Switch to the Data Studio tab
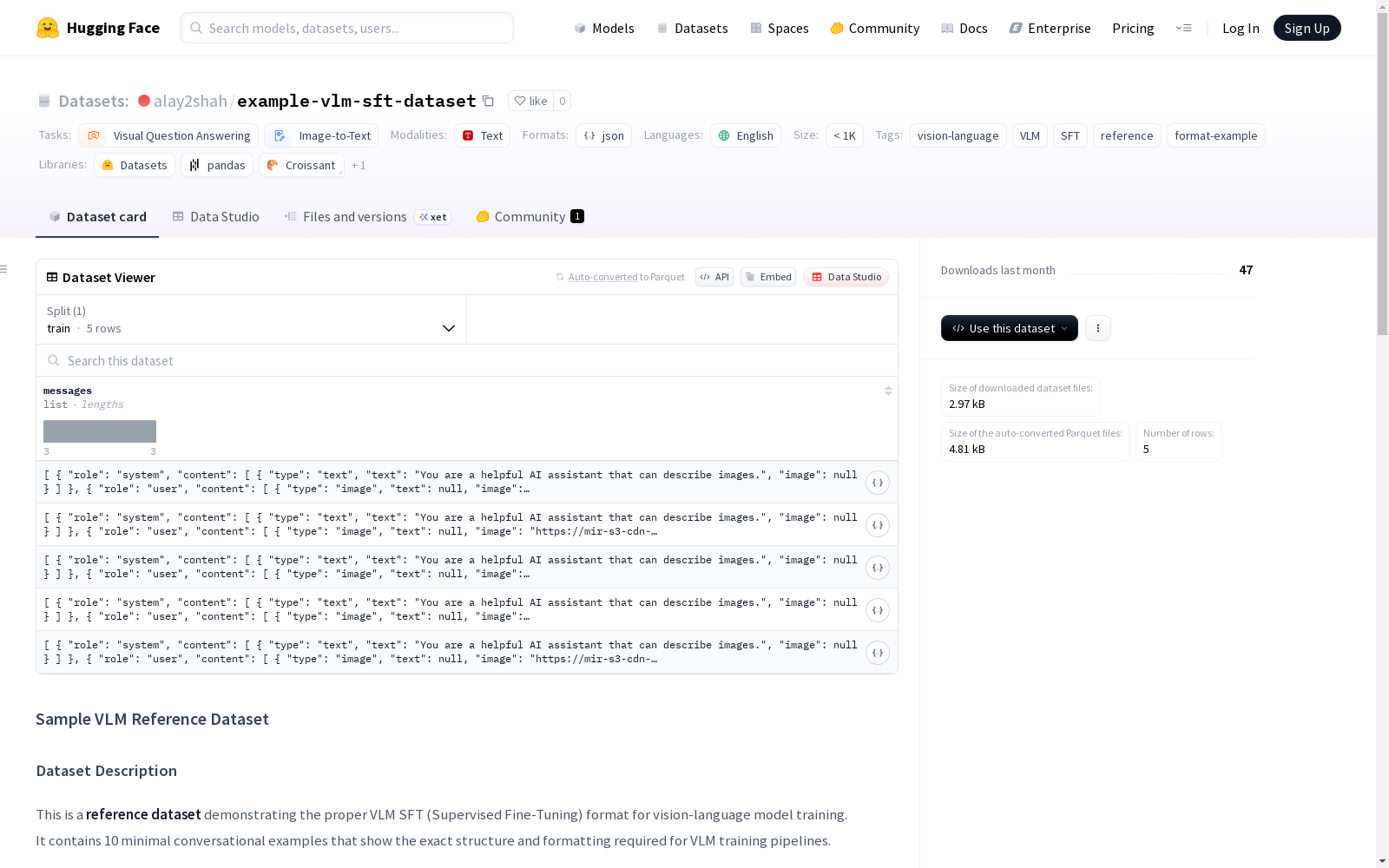 pos(215,217)
